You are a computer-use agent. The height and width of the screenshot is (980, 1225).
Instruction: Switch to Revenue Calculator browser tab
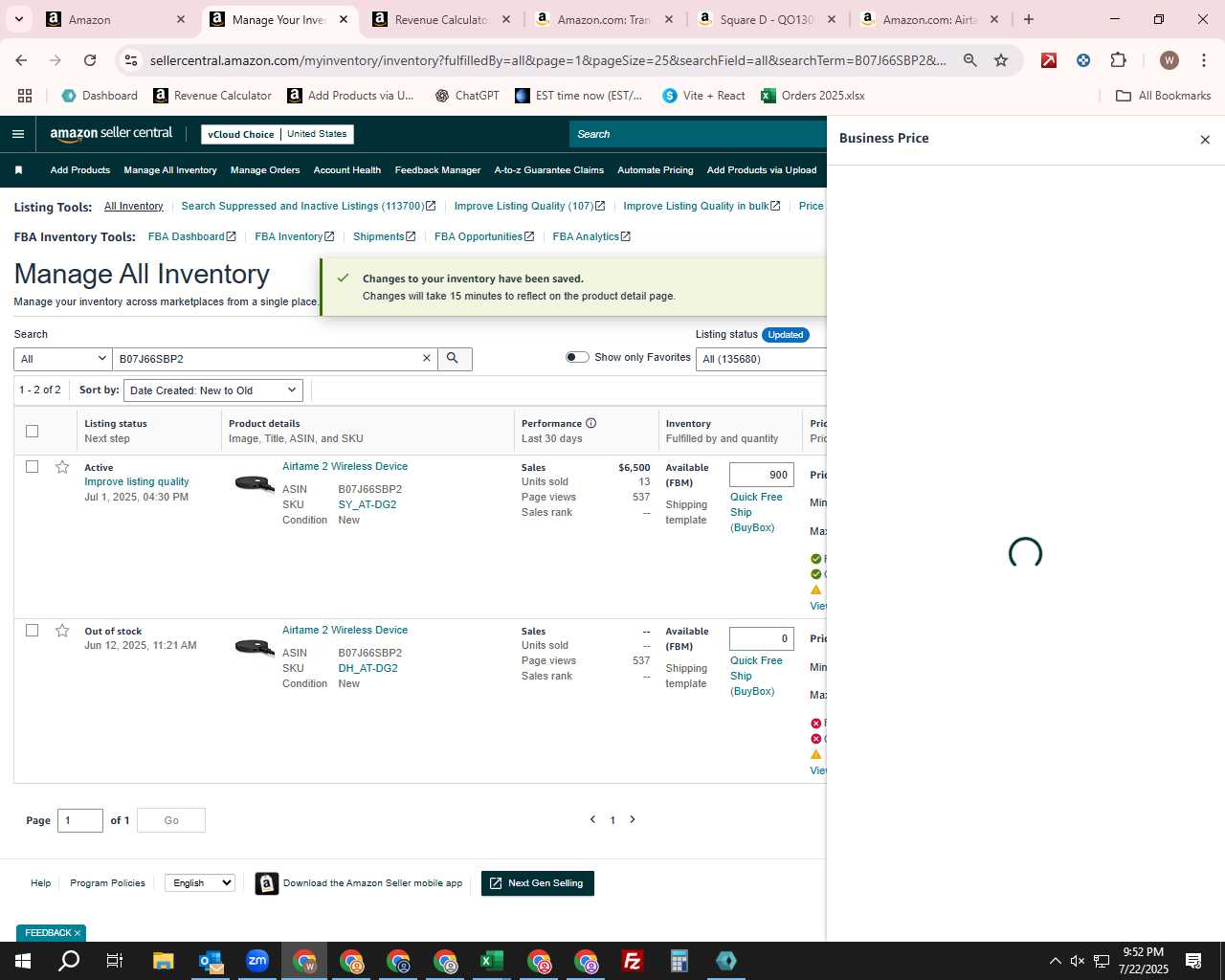click(x=442, y=19)
